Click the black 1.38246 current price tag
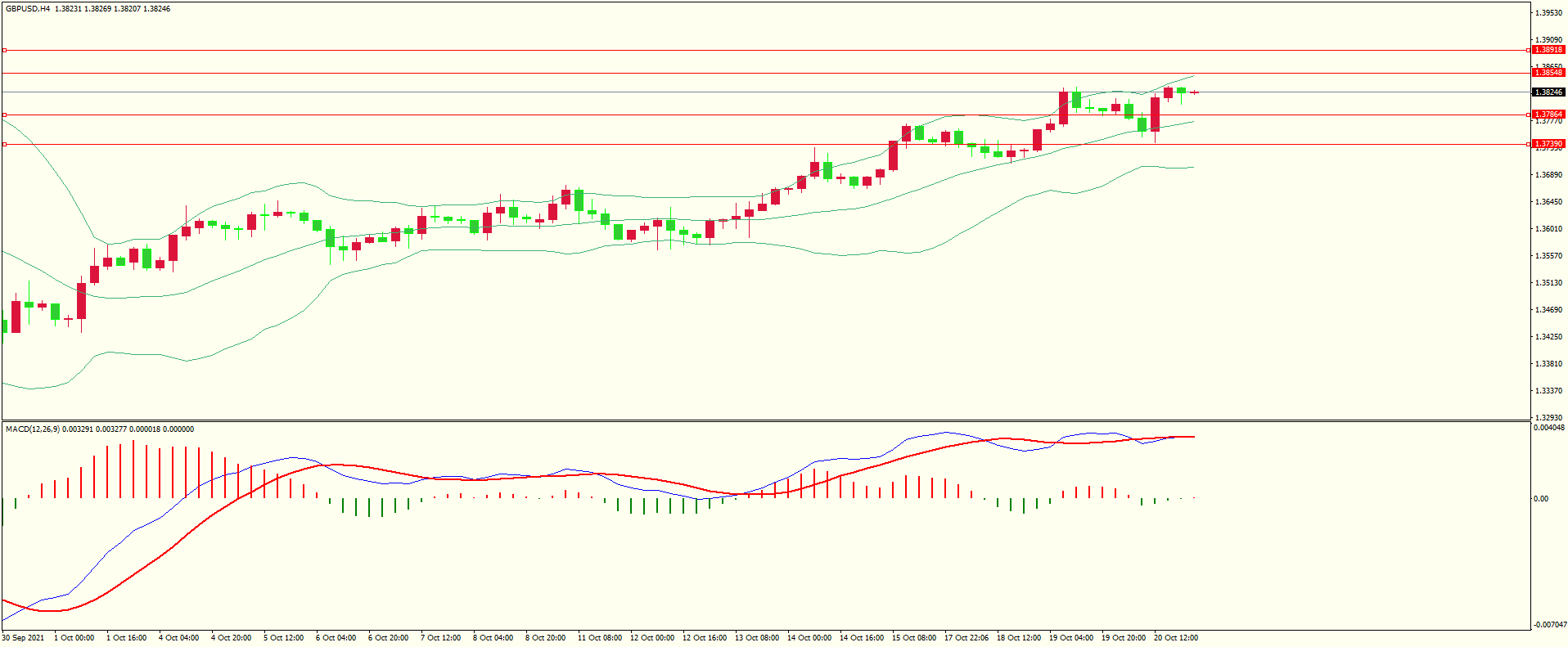Screen dimensions: 1568x647 click(x=1548, y=92)
